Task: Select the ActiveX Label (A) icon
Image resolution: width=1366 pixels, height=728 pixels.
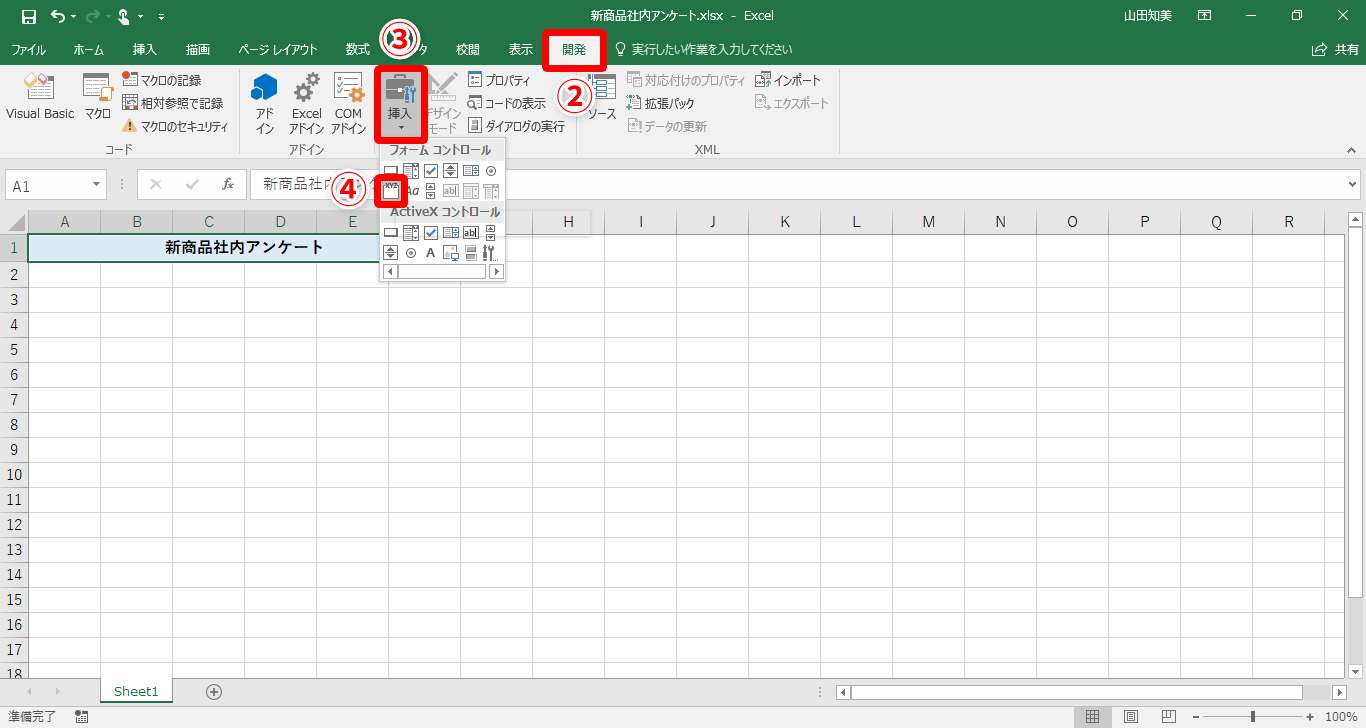Action: tap(431, 253)
